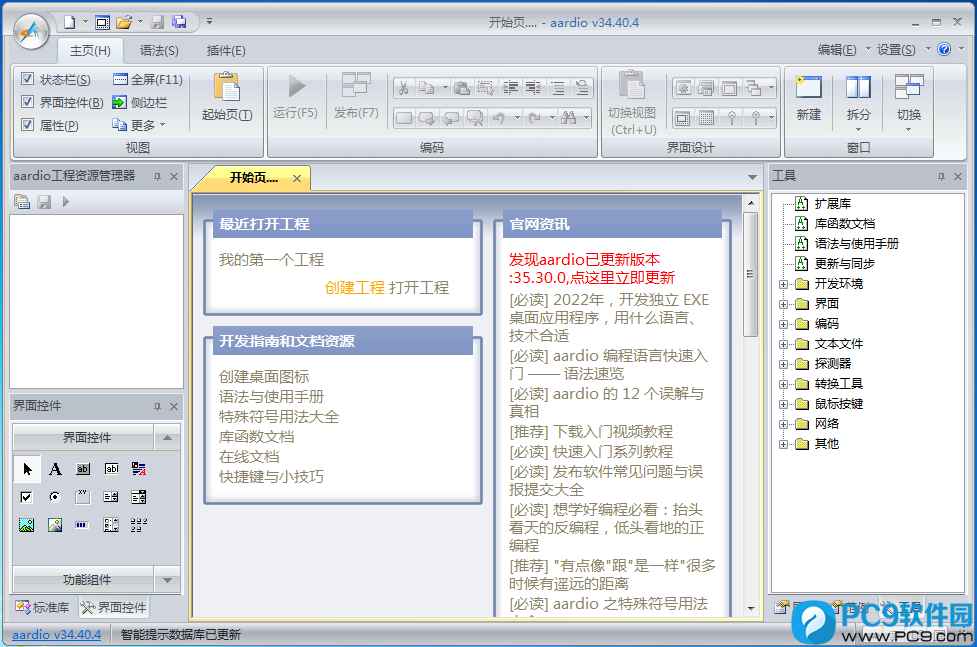
Task: Open 库函数文档 in tools tree
Action: [844, 224]
